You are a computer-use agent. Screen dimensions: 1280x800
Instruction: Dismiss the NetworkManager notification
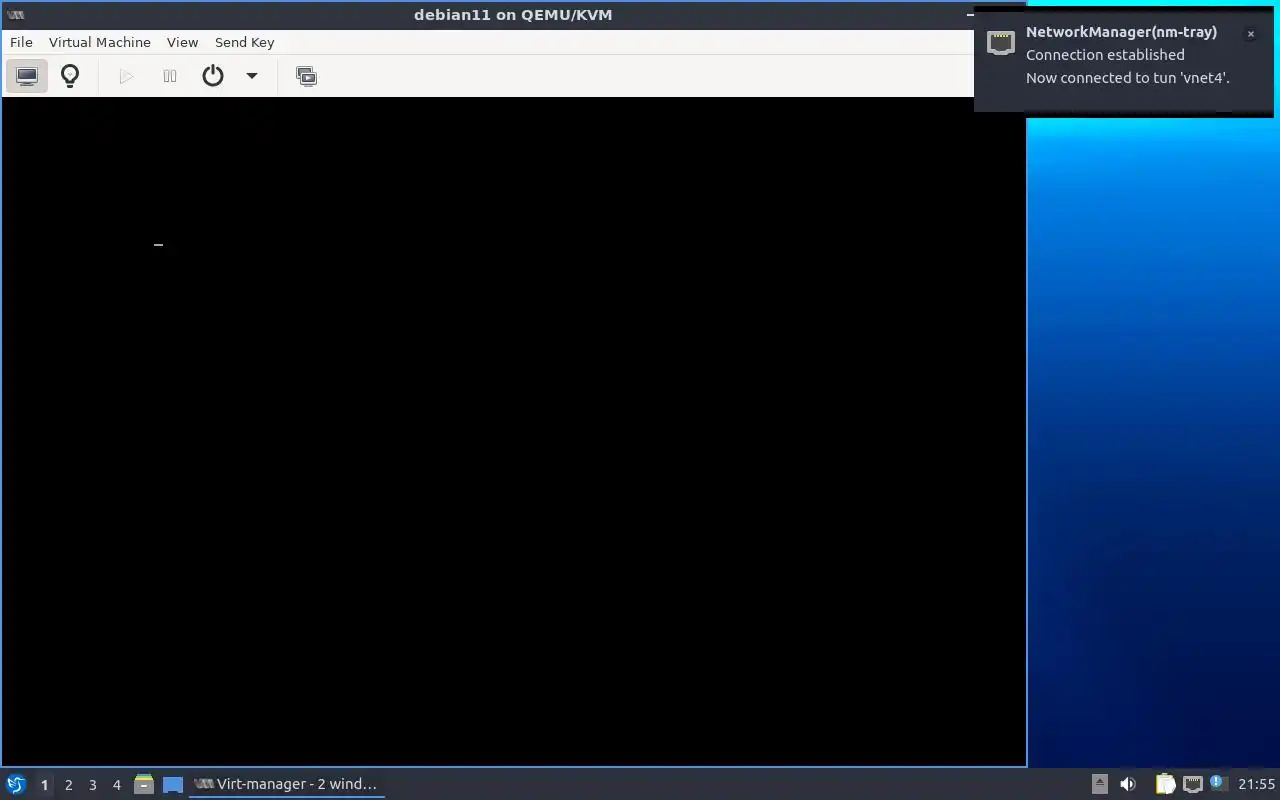click(1250, 34)
